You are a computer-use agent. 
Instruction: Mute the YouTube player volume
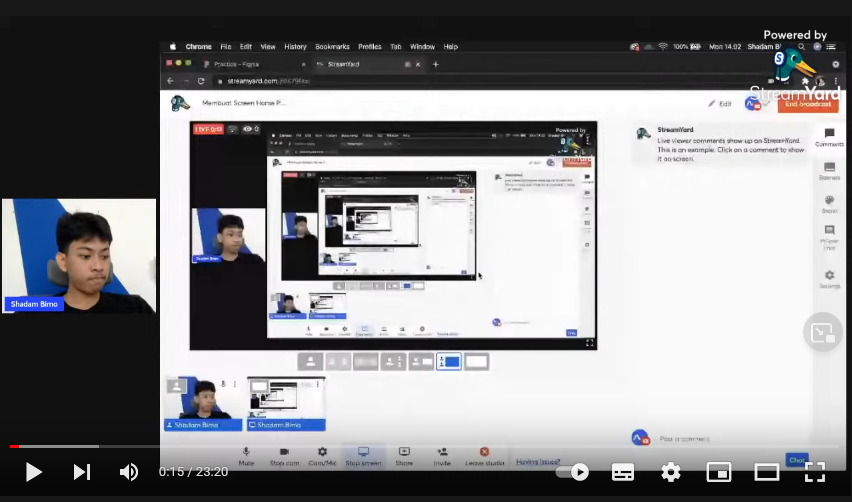point(129,472)
